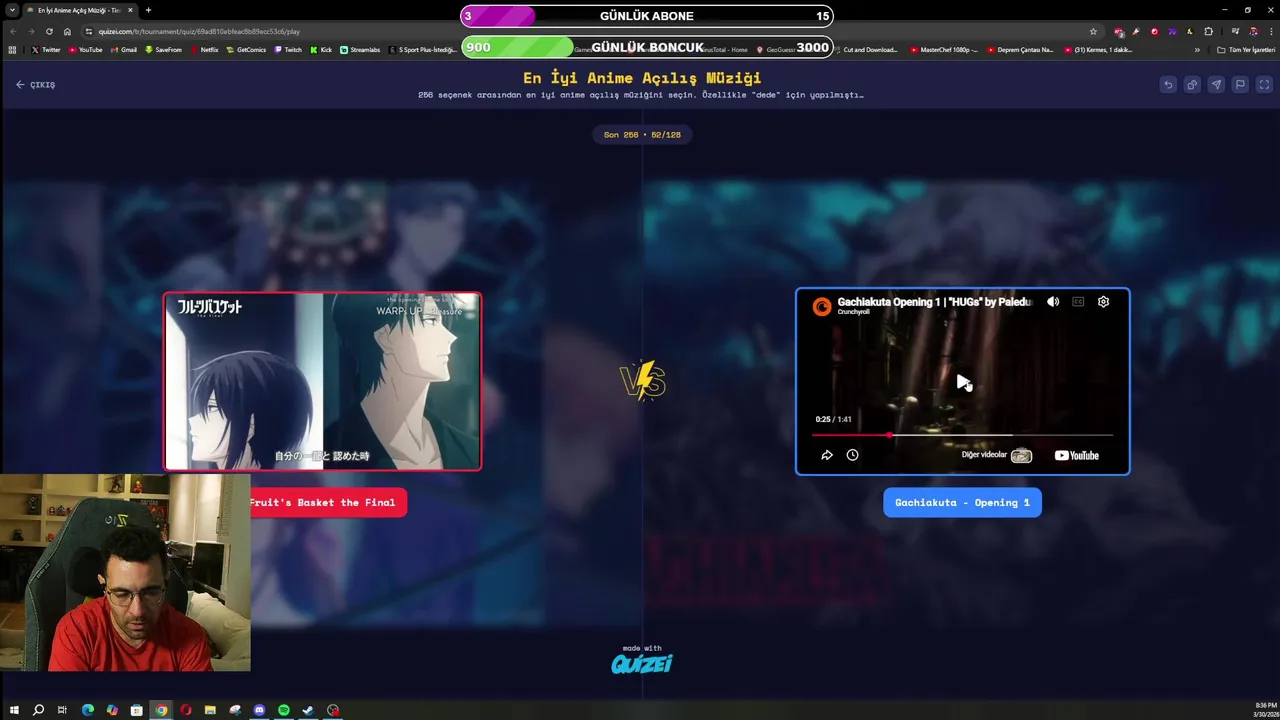1280x720 pixels.
Task: Toggle closed captions on the YouTube player
Action: [x=1078, y=302]
